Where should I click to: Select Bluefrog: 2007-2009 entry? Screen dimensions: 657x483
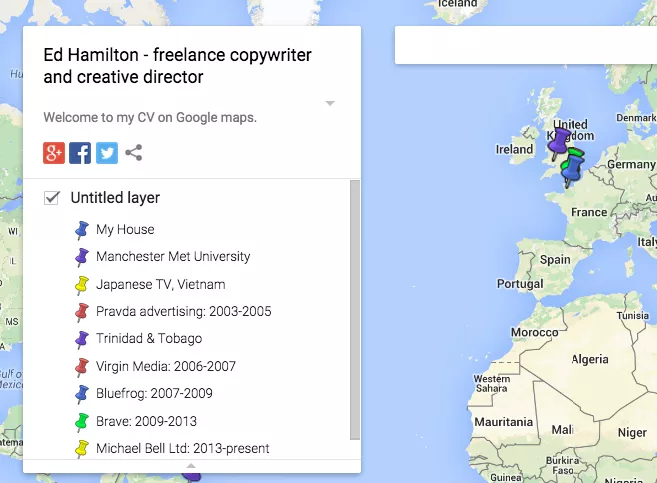pyautogui.click(x=154, y=393)
